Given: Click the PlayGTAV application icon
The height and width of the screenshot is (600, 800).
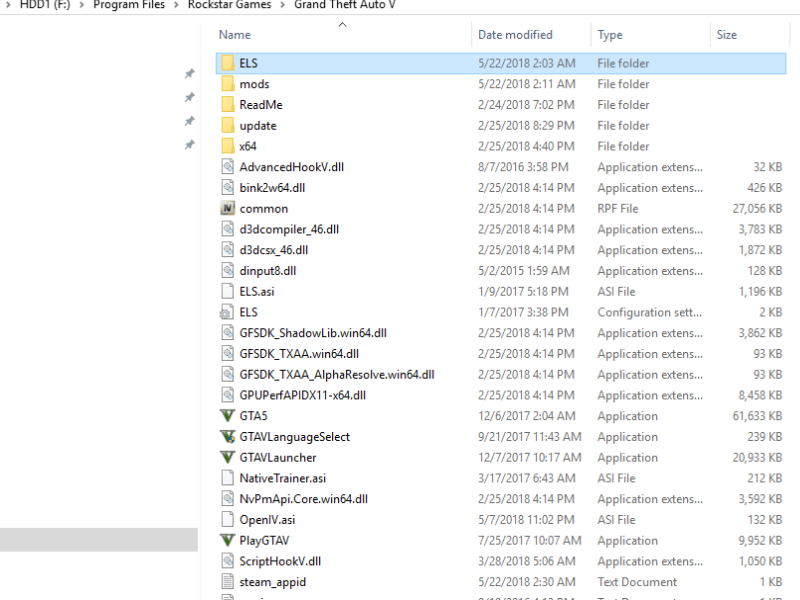Looking at the screenshot, I should [228, 540].
